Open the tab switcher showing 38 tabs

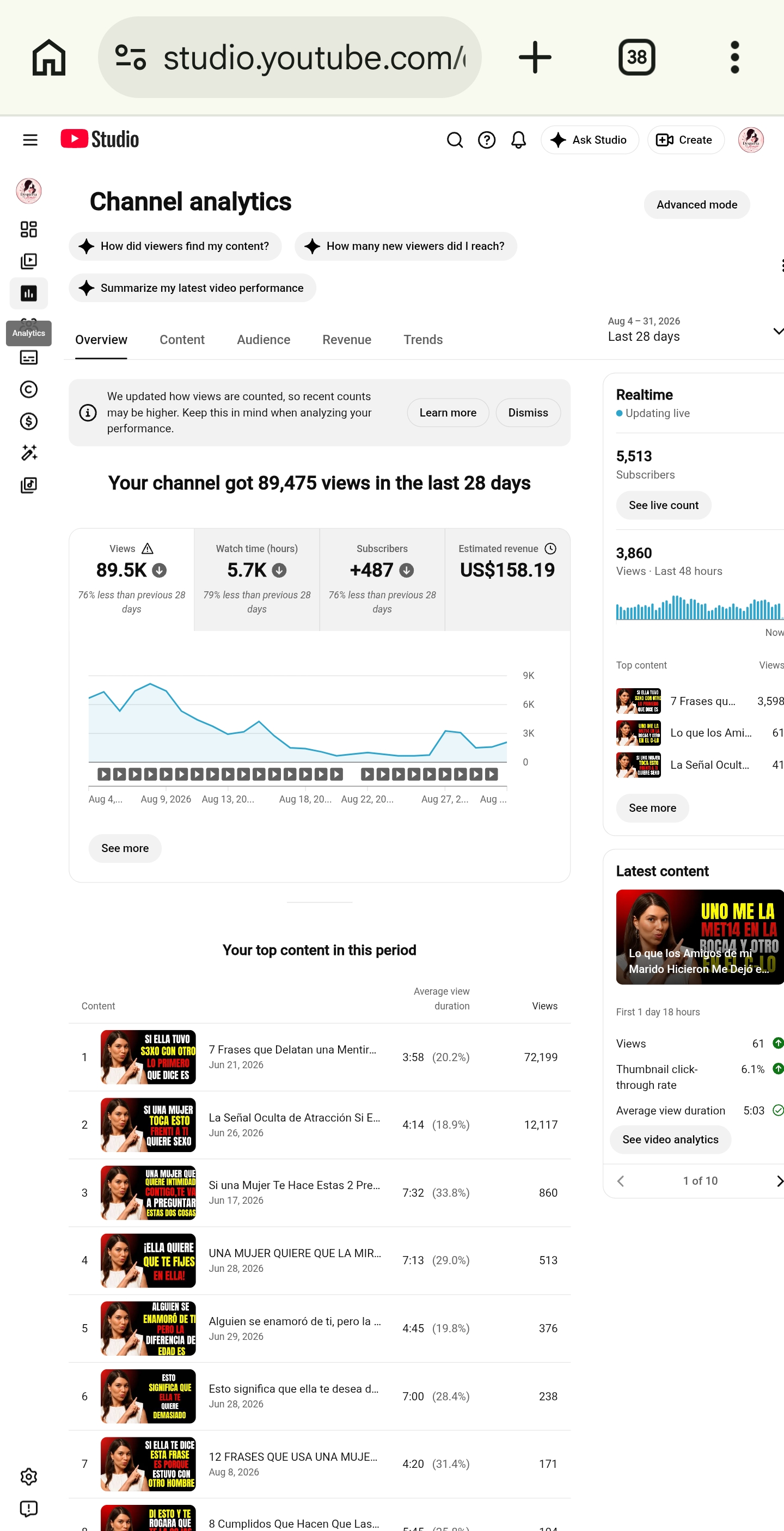tap(636, 57)
